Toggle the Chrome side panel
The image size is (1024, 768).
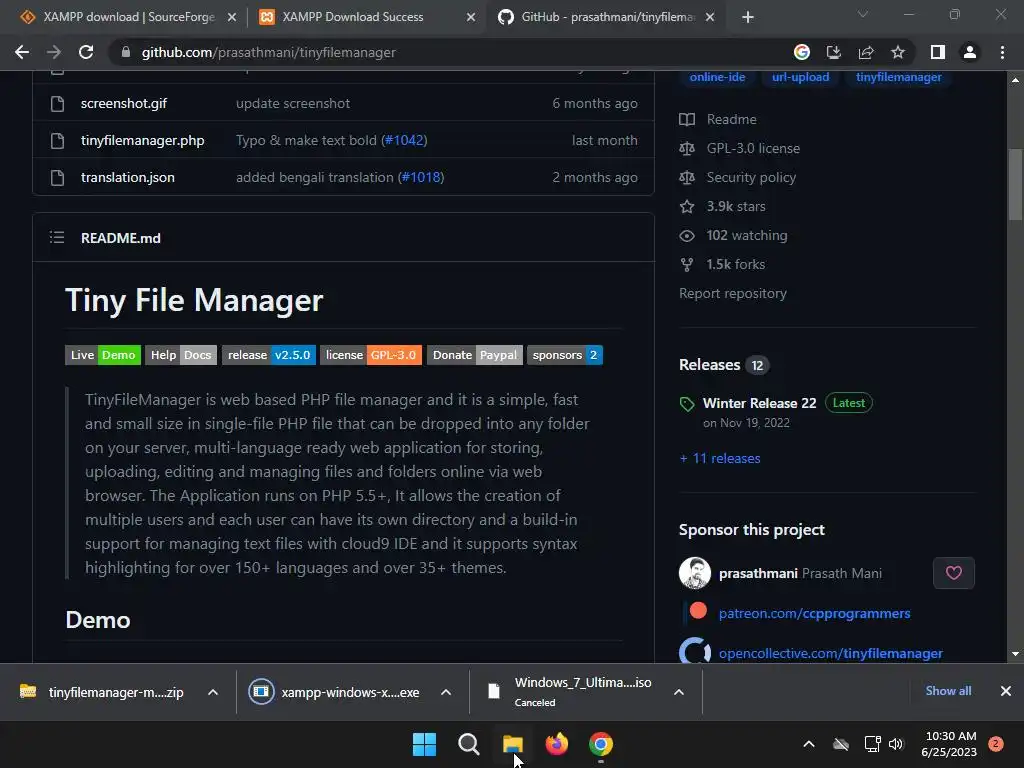(x=937, y=52)
